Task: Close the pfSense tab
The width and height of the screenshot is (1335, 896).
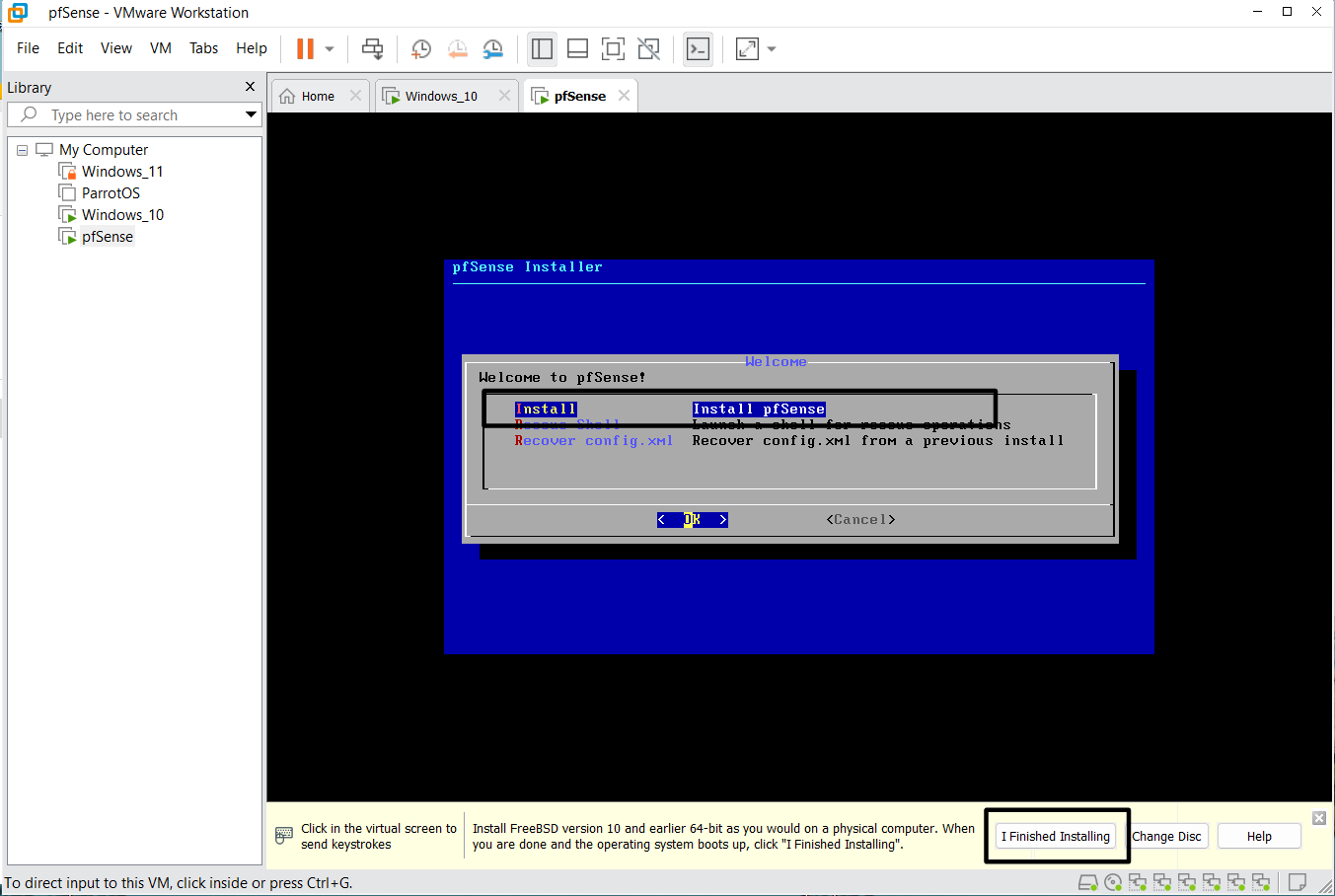Action: 624,96
